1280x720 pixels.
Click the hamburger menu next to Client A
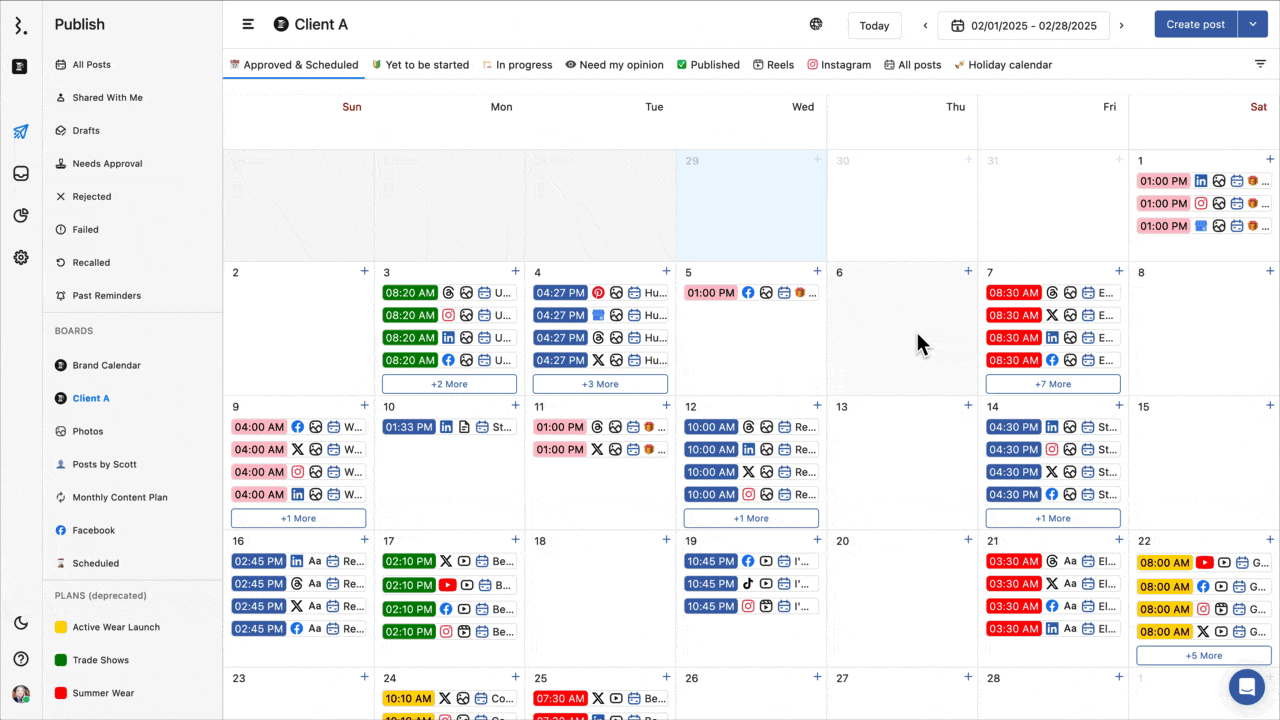point(247,24)
